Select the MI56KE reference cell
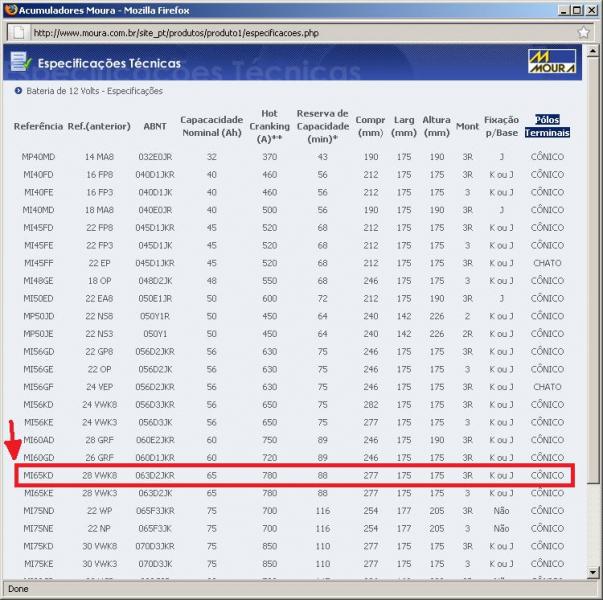Viewport: 603px width, 600px height. coord(38,422)
